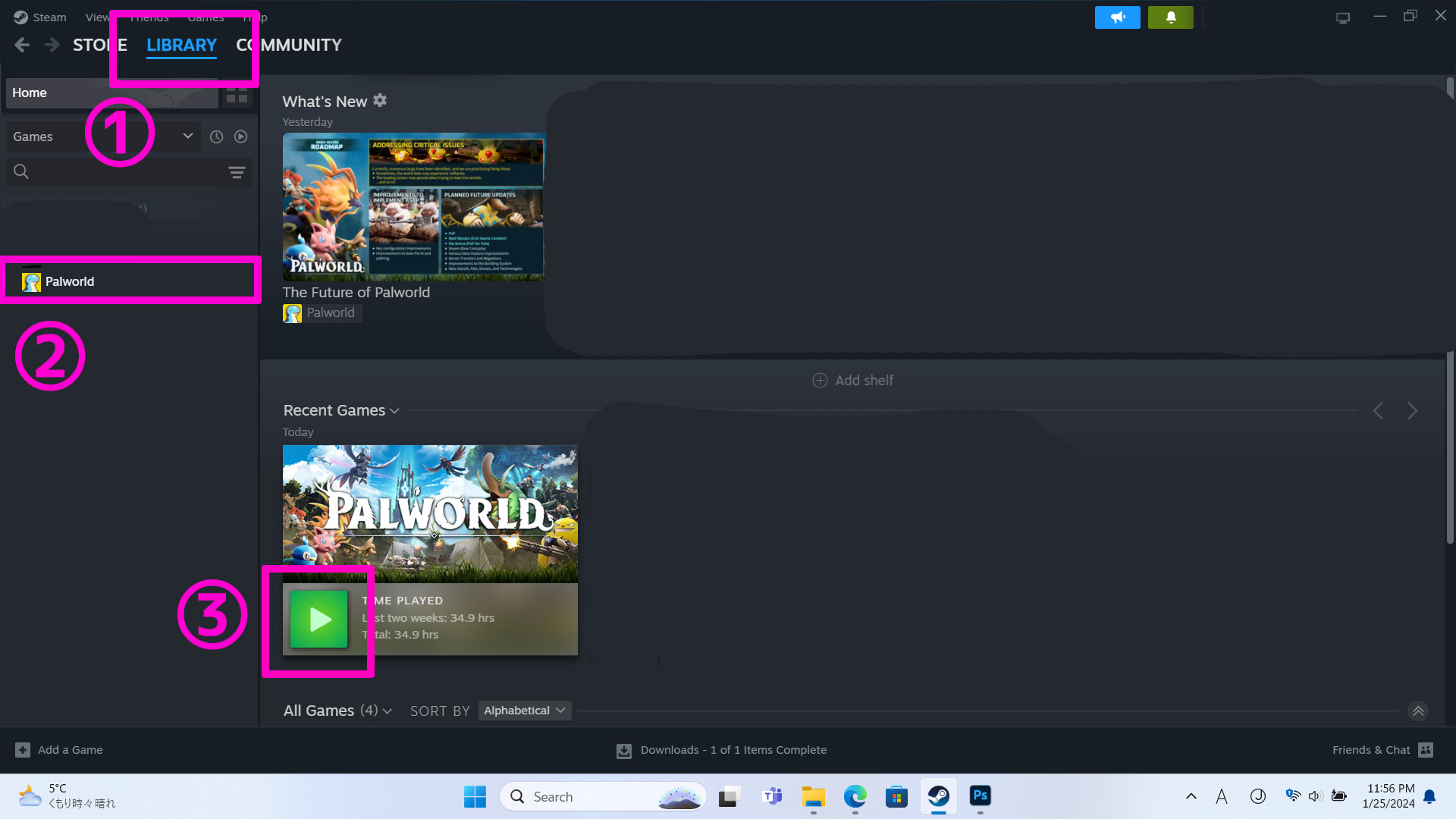Image resolution: width=1456 pixels, height=819 pixels.
Task: Switch to the STORE tab
Action: tap(99, 45)
